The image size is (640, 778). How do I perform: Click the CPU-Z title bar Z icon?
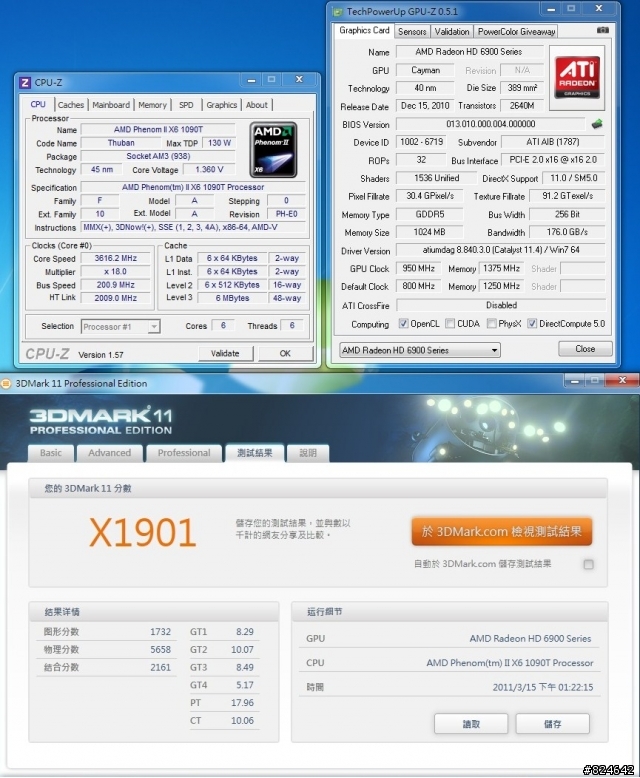click(x=25, y=82)
